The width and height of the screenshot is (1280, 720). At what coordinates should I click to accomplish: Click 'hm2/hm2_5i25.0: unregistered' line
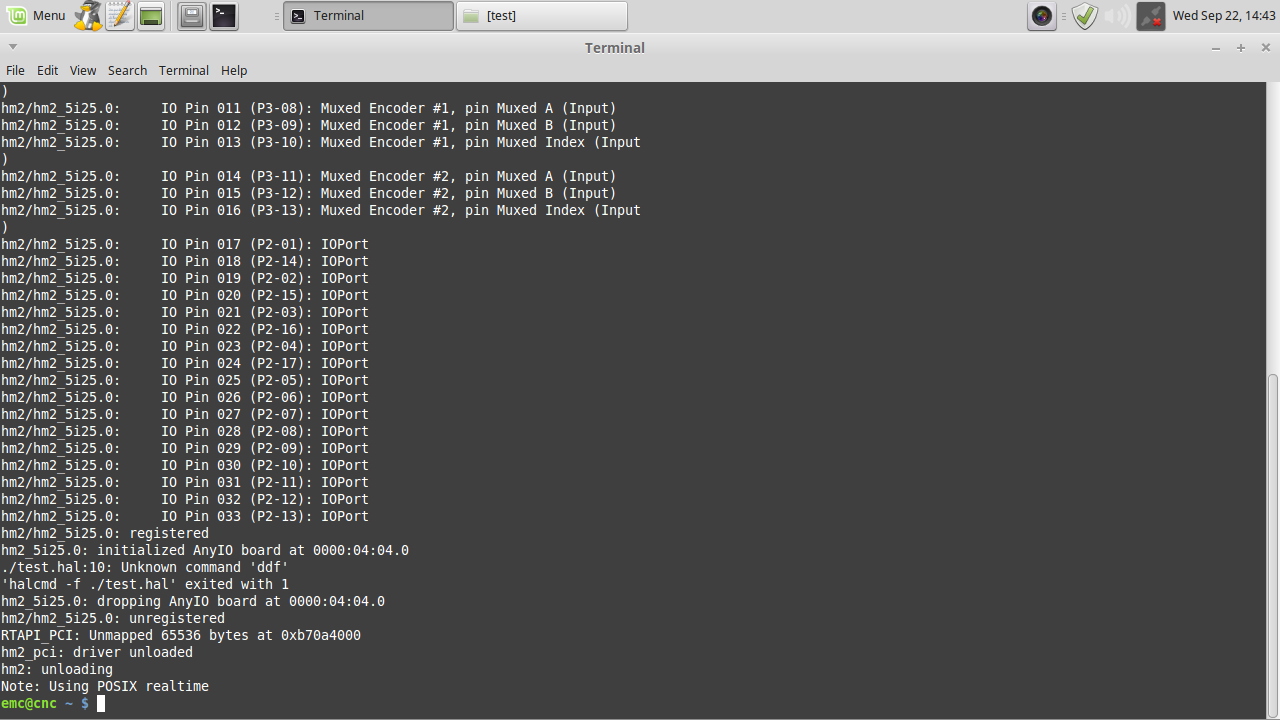click(x=113, y=618)
